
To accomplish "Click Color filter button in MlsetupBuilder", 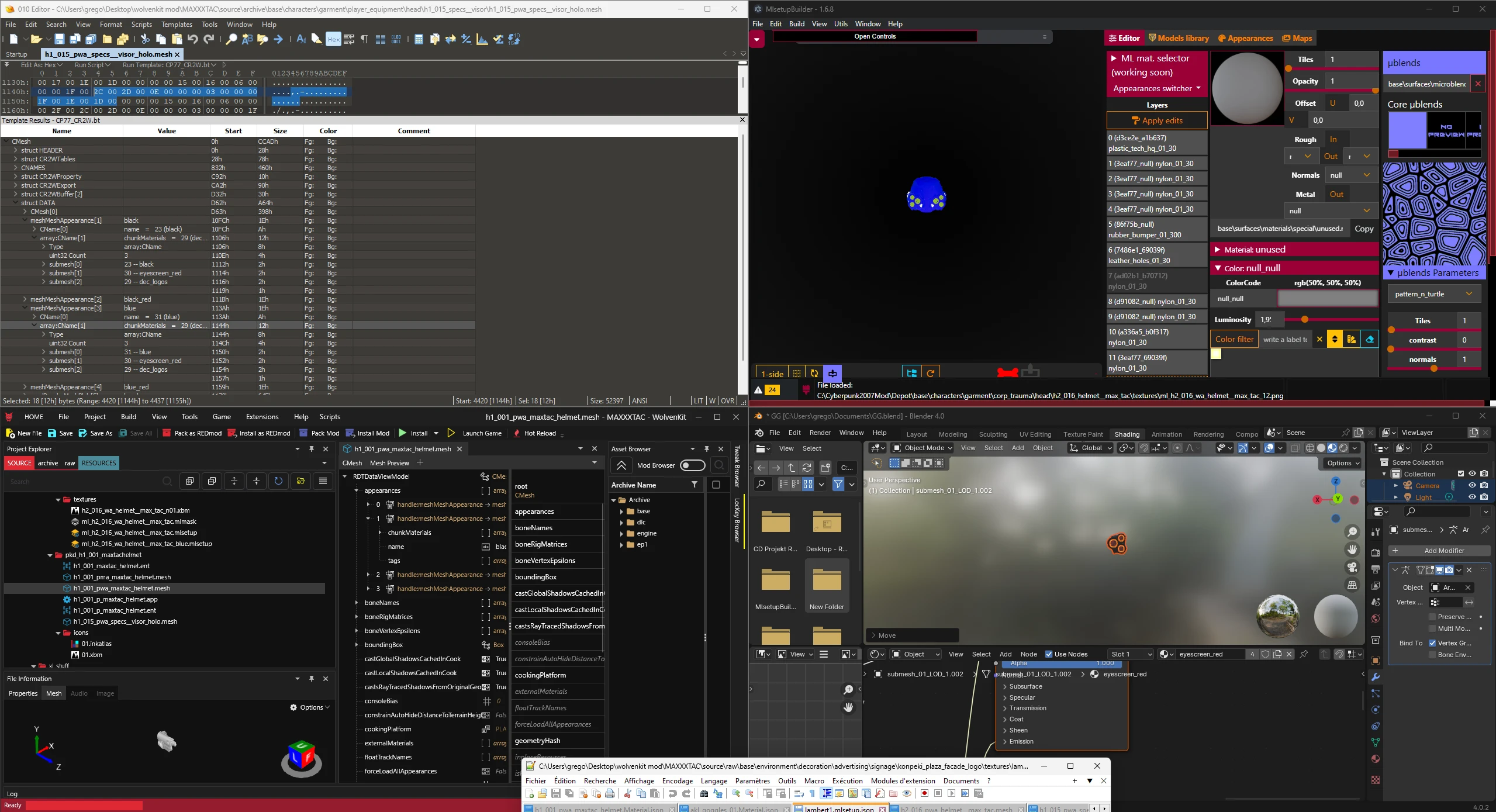I will coord(1234,339).
